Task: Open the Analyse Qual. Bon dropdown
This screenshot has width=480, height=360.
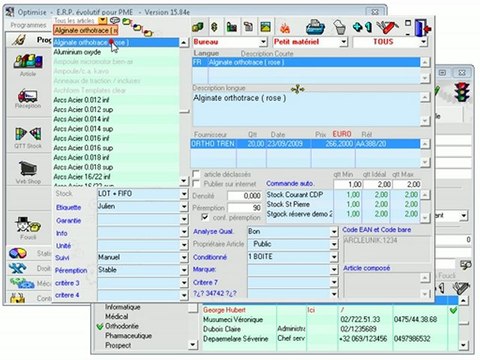Action: (334, 232)
